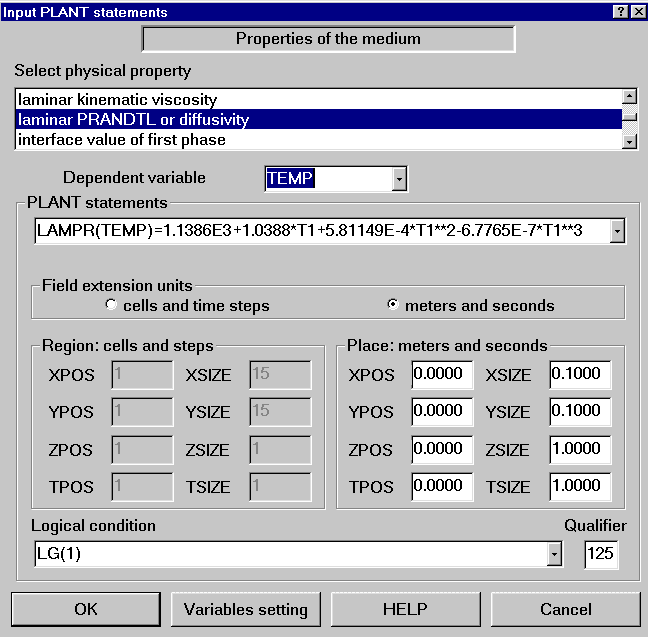This screenshot has height=637, width=648.
Task: Select meters and seconds radio option
Action: click(x=392, y=305)
